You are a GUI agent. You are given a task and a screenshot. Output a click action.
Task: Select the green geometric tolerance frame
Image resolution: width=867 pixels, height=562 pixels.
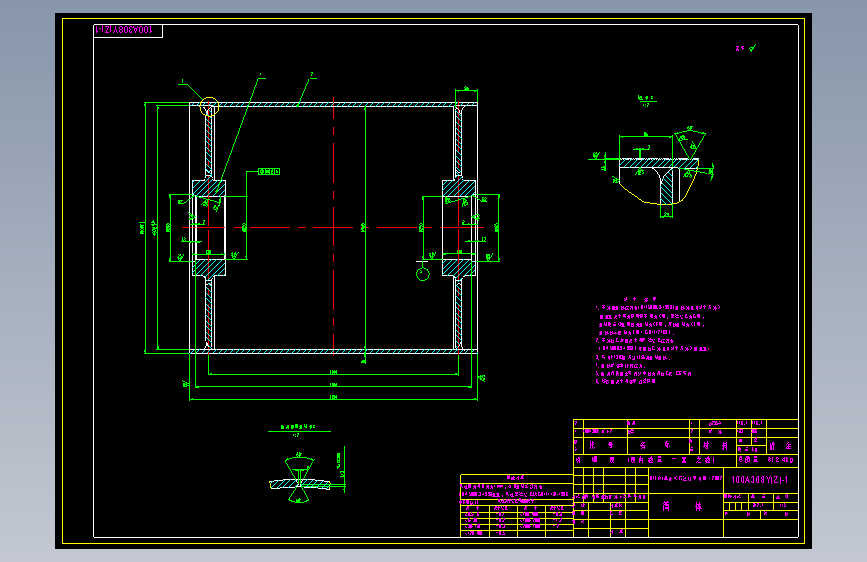tap(269, 171)
